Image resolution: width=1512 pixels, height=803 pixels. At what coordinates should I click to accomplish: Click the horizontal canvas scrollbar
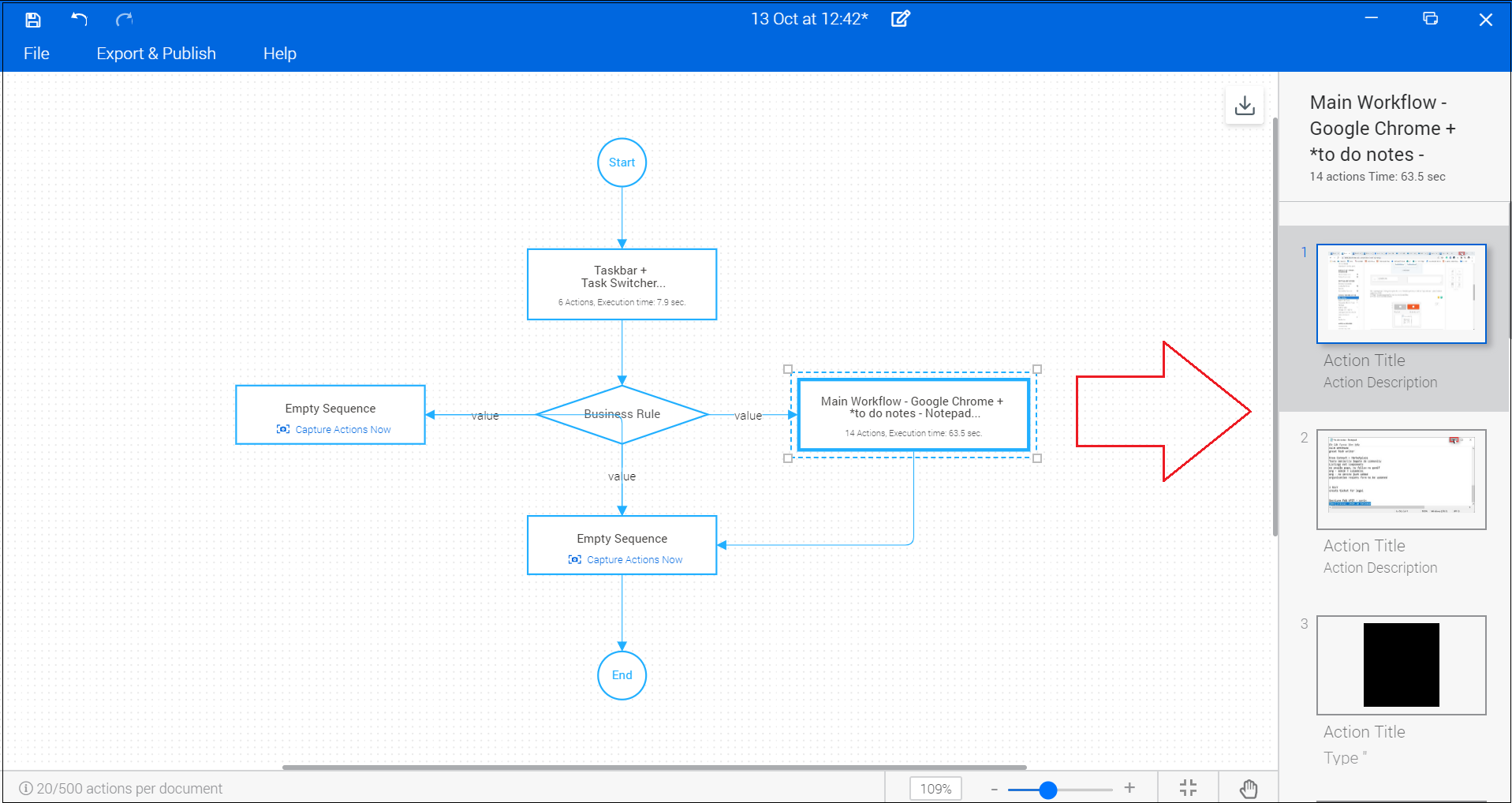[655, 767]
